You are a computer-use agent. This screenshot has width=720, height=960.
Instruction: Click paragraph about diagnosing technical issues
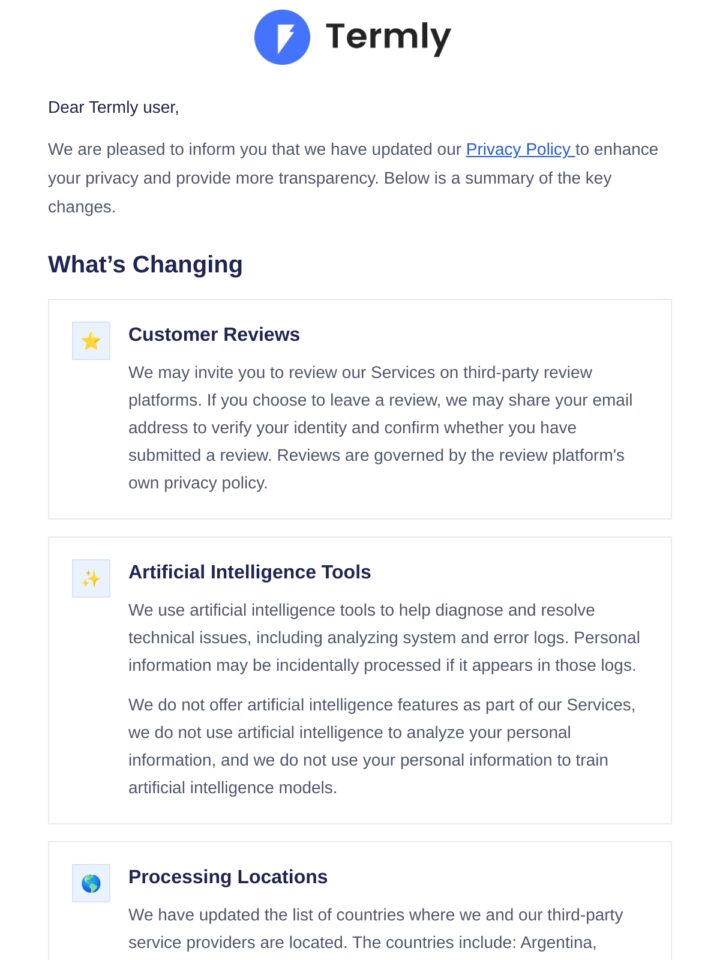pos(384,637)
